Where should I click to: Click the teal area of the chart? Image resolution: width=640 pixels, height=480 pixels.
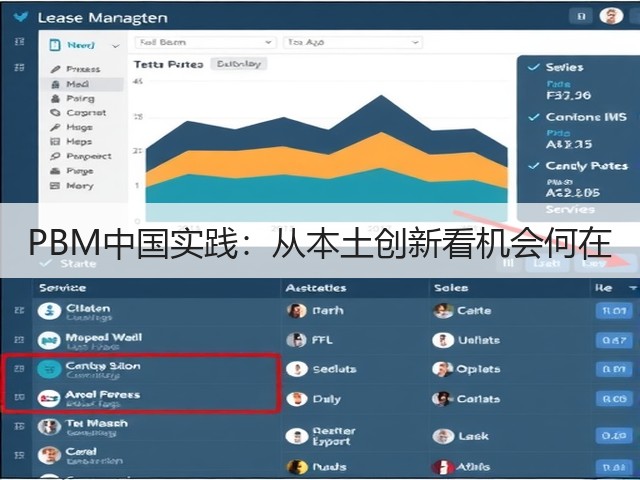[x=327, y=190]
